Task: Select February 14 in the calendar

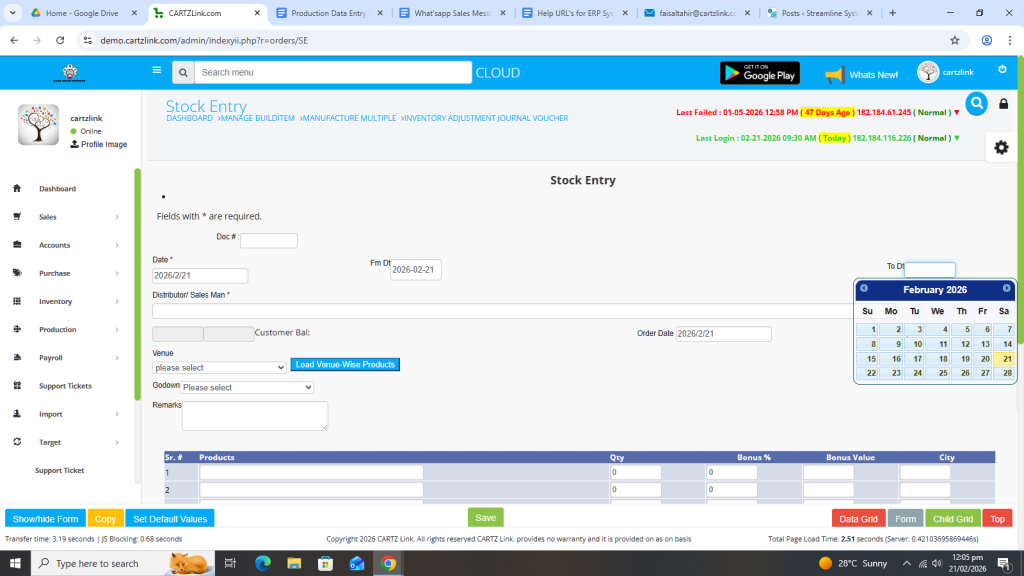Action: (x=1004, y=344)
